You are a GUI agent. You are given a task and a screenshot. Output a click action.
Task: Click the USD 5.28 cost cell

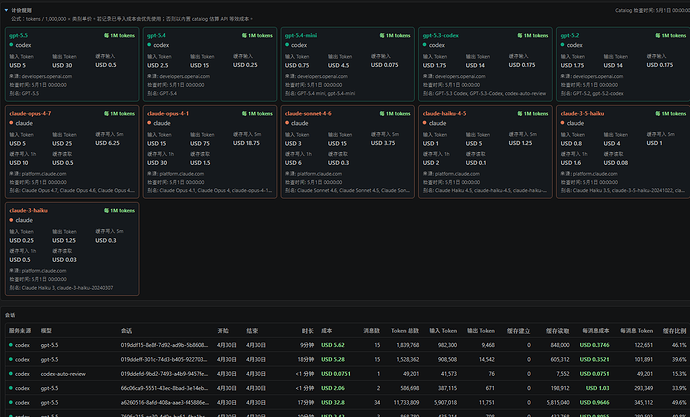point(333,359)
